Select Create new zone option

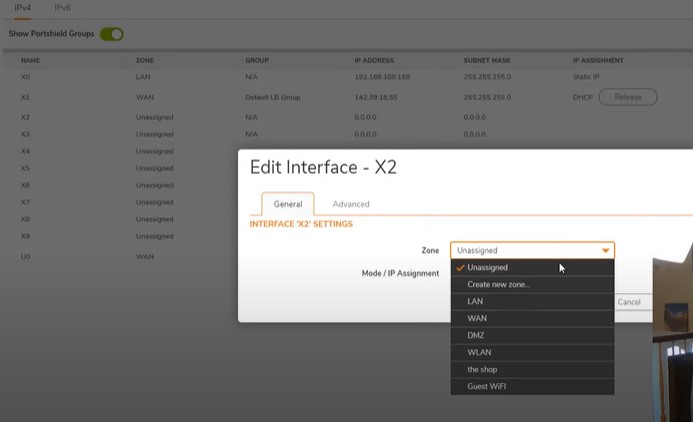tap(498, 285)
